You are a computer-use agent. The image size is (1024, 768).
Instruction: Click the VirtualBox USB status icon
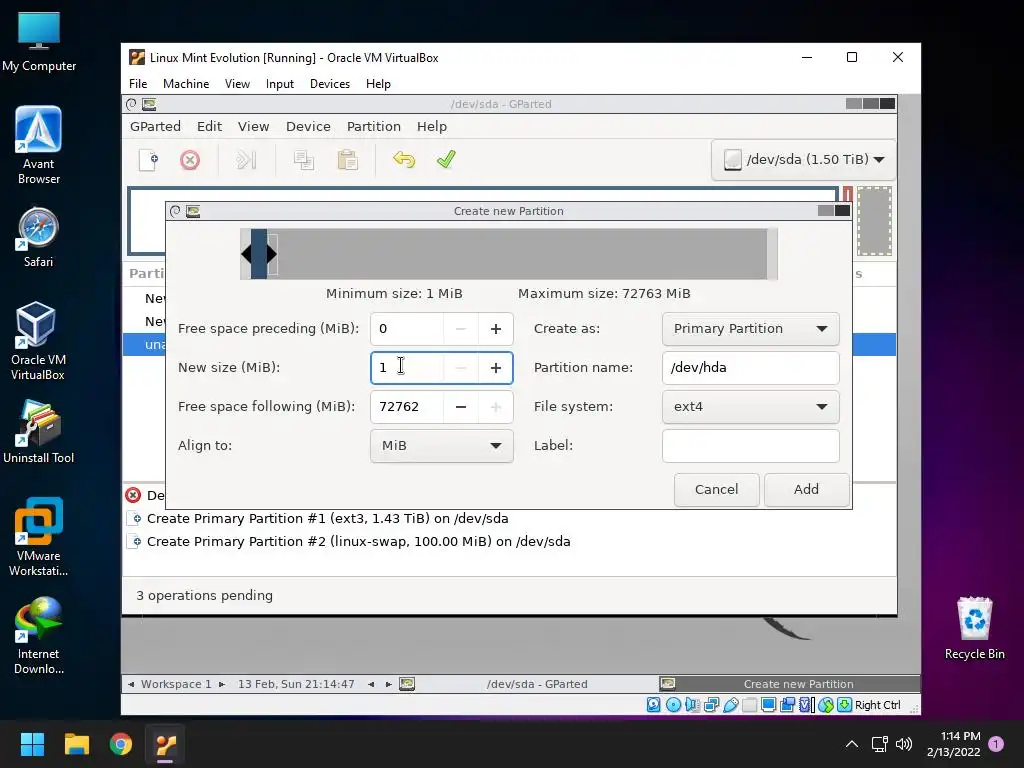731,705
